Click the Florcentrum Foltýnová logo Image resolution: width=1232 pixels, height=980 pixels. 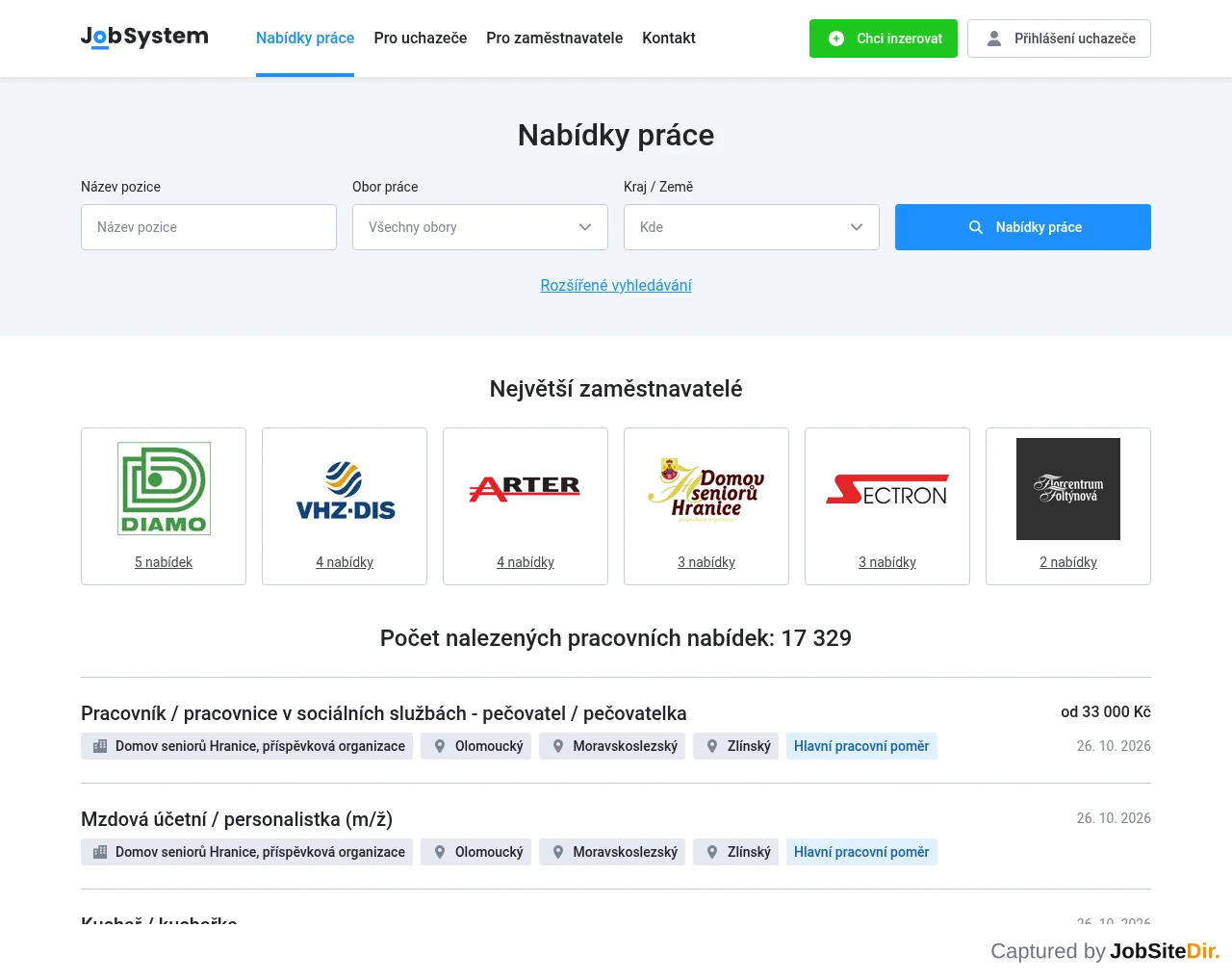tap(1068, 489)
